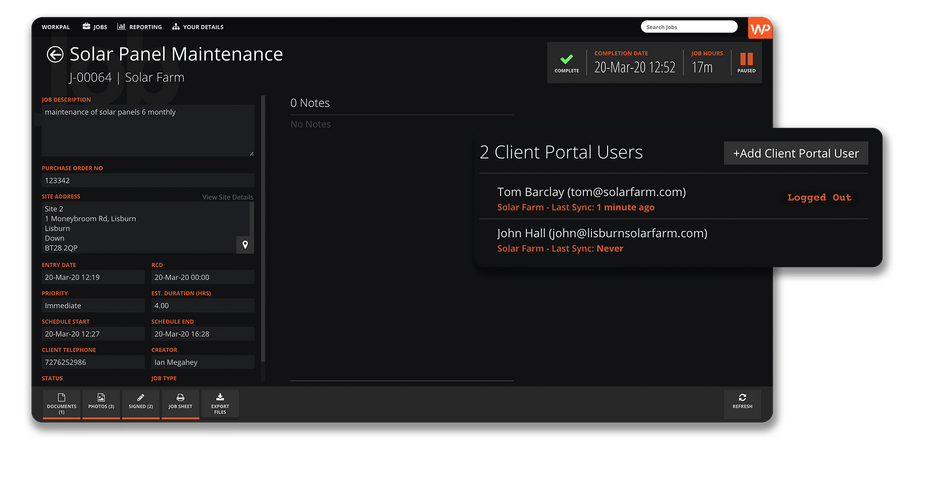This screenshot has height=491, width=949.
Task: Click the RCD field 20-Mar-20 00:00
Action: (x=203, y=277)
